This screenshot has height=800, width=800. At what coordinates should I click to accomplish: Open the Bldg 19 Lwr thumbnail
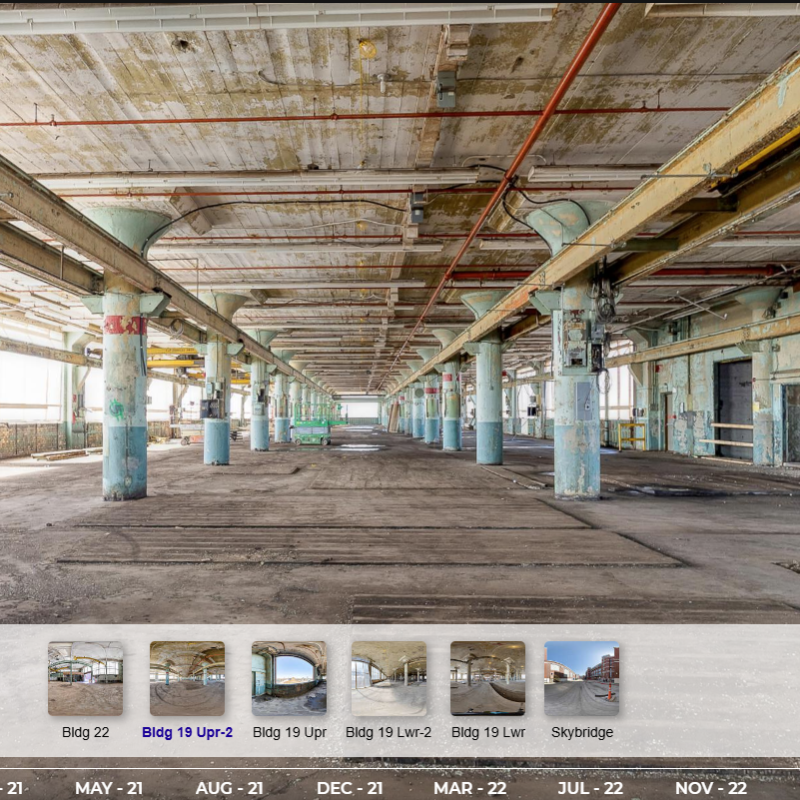(488, 678)
